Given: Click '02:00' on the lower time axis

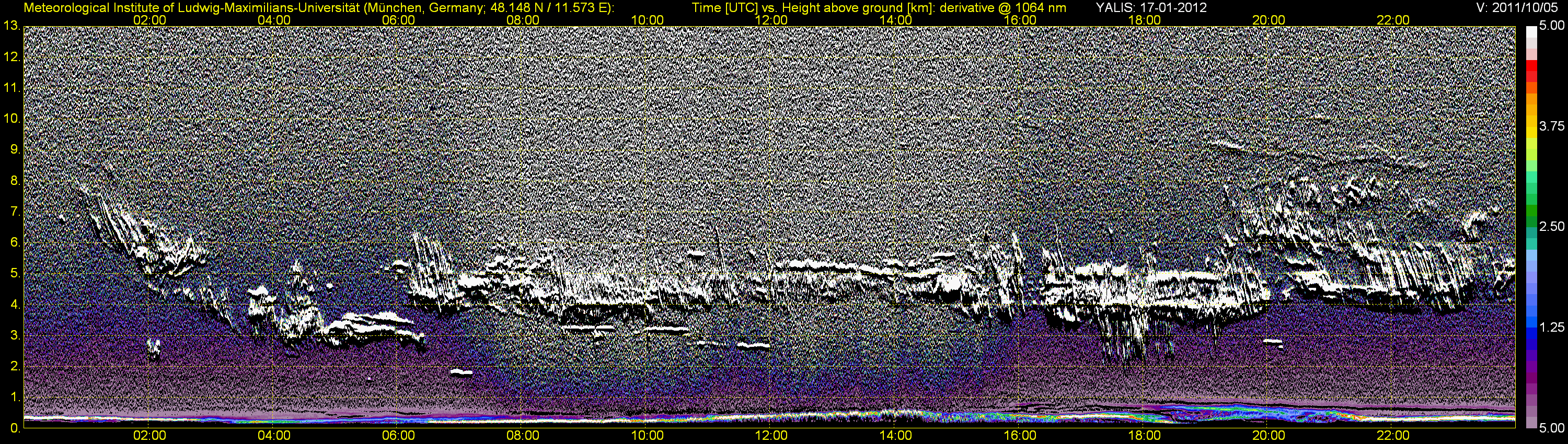Looking at the screenshot, I should coord(149,436).
